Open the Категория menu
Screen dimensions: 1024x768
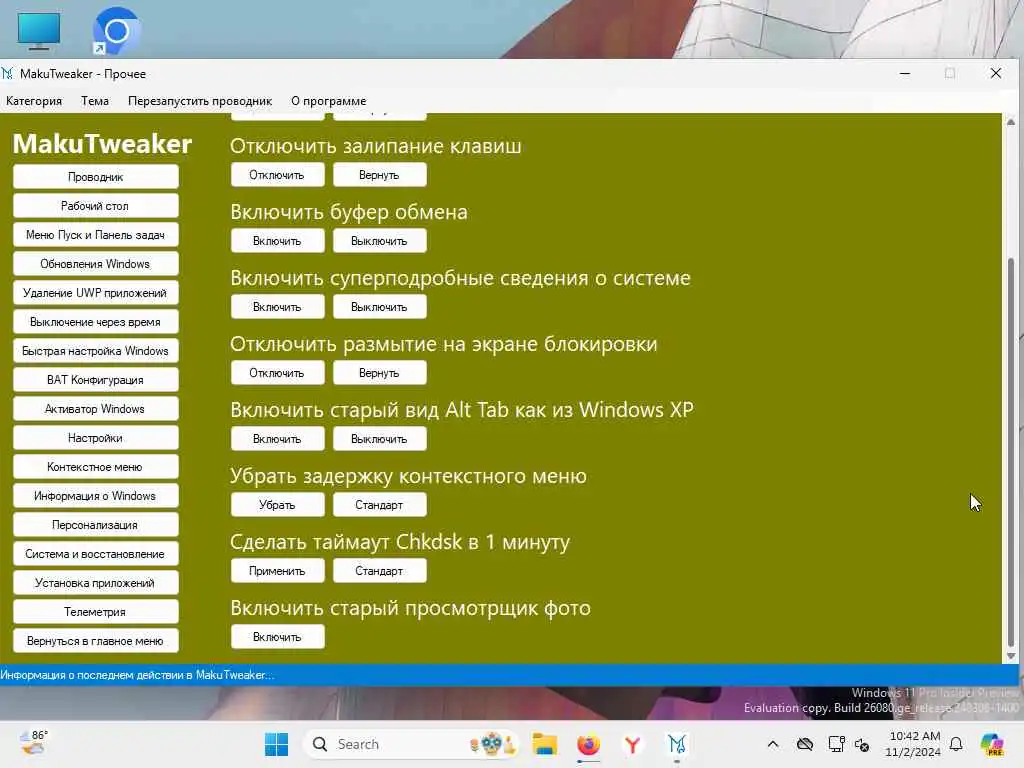click(34, 101)
